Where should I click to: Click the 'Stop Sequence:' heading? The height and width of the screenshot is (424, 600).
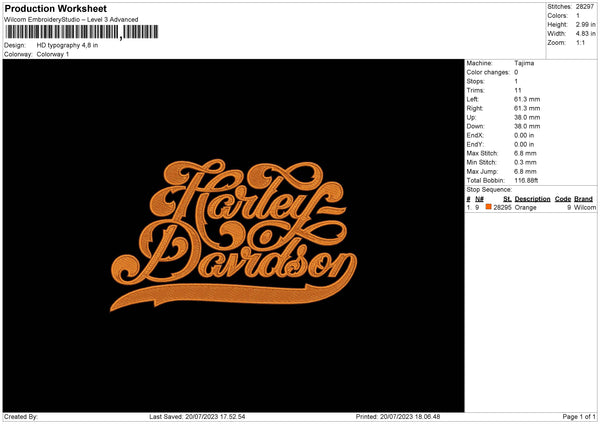(x=489, y=190)
